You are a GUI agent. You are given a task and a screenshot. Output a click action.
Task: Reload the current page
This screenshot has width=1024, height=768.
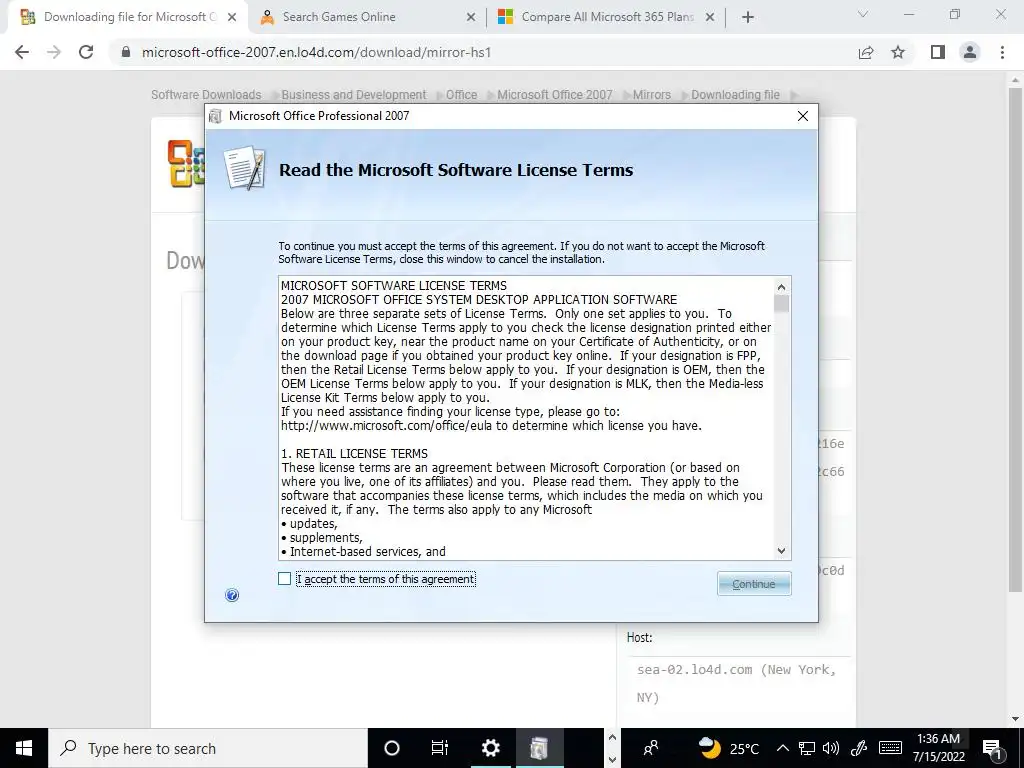[86, 52]
